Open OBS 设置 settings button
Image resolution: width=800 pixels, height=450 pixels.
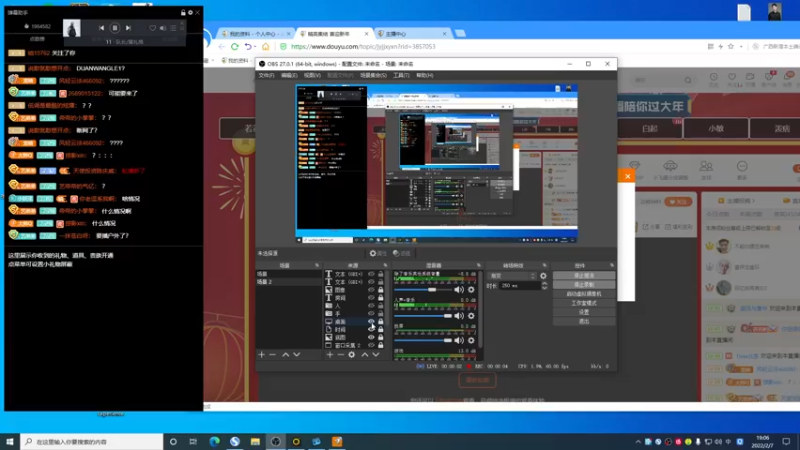[x=584, y=312]
